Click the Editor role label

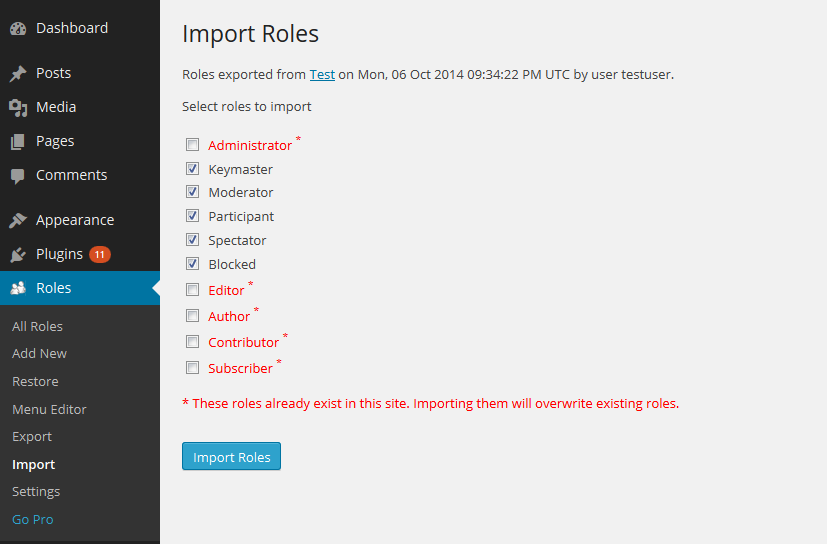click(x=226, y=291)
